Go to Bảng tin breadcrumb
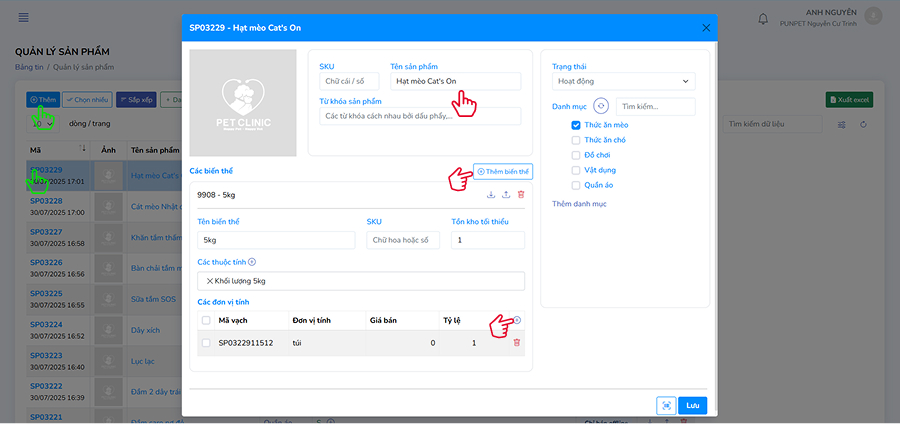This screenshot has width=900, height=424. pos(29,67)
